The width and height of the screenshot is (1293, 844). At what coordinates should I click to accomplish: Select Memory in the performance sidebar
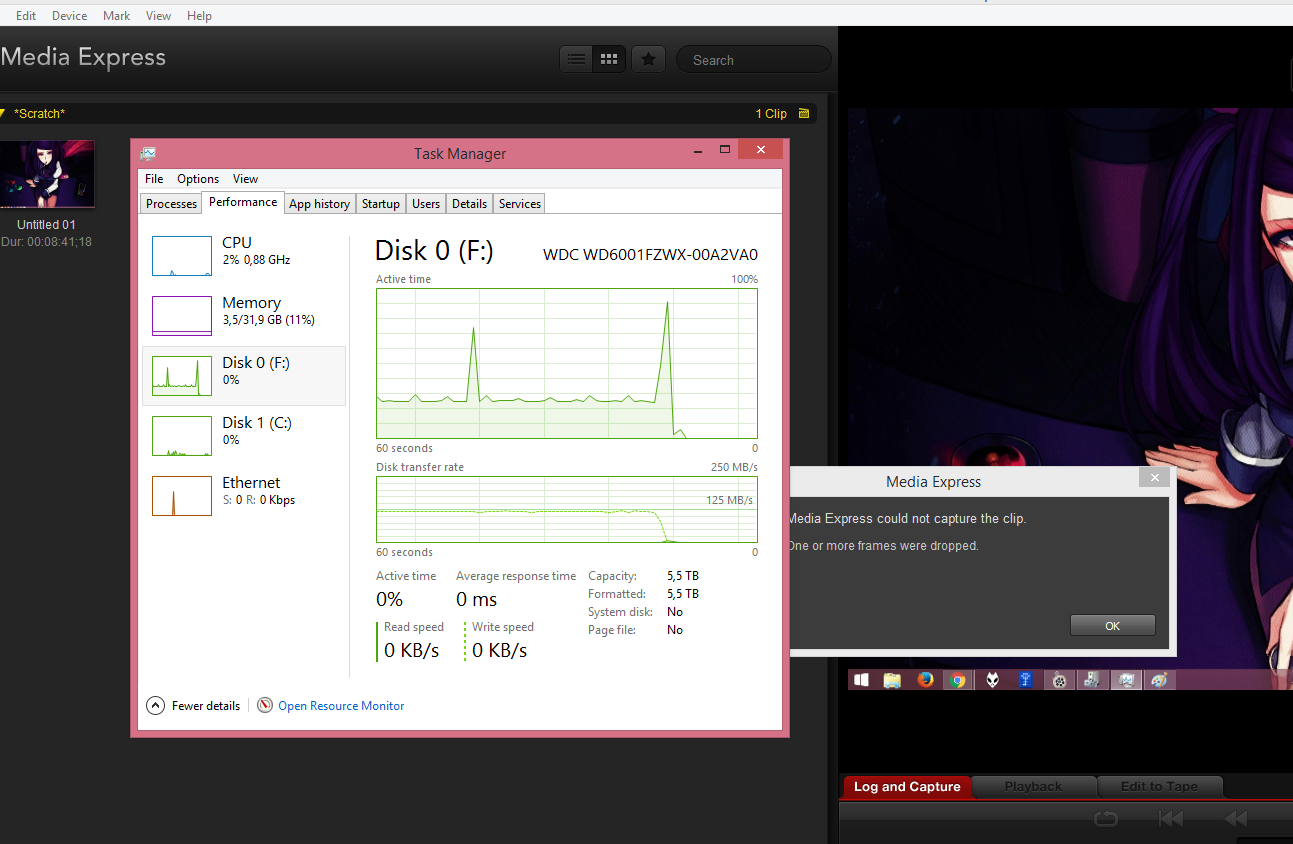[244, 315]
